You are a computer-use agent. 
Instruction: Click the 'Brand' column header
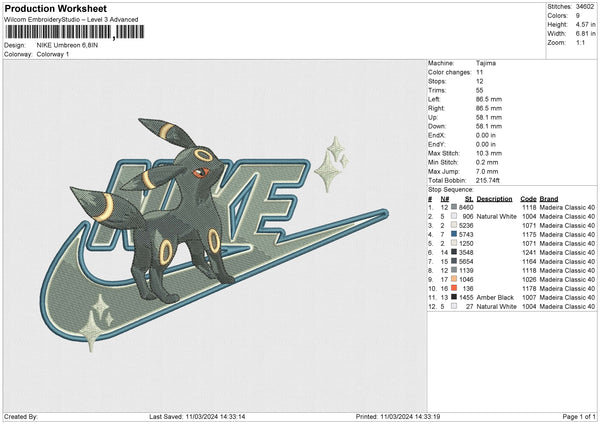(x=549, y=199)
